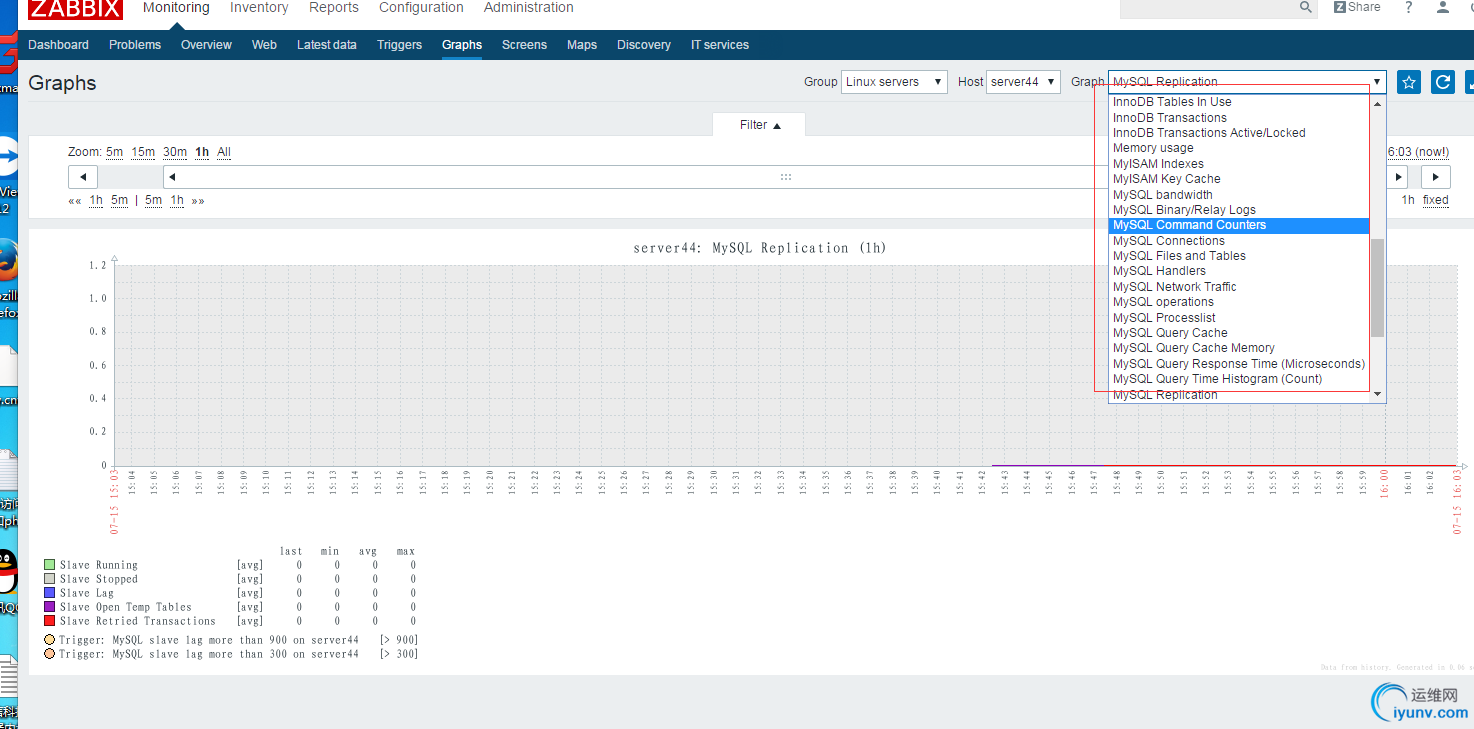Image resolution: width=1474 pixels, height=729 pixels.
Task: Click the search magnifier icon
Action: pos(1306,7)
